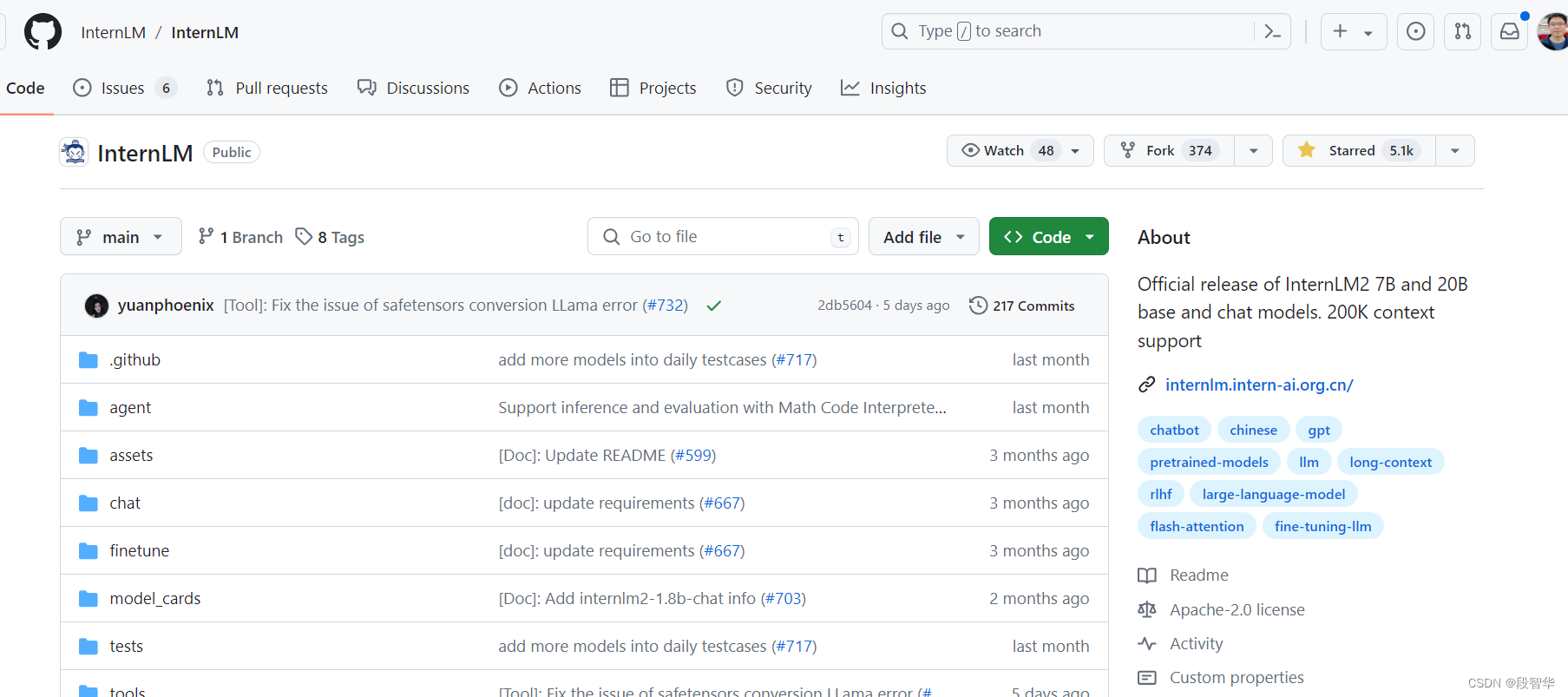
Task: Open the pull requests icon in top header
Action: (1462, 32)
